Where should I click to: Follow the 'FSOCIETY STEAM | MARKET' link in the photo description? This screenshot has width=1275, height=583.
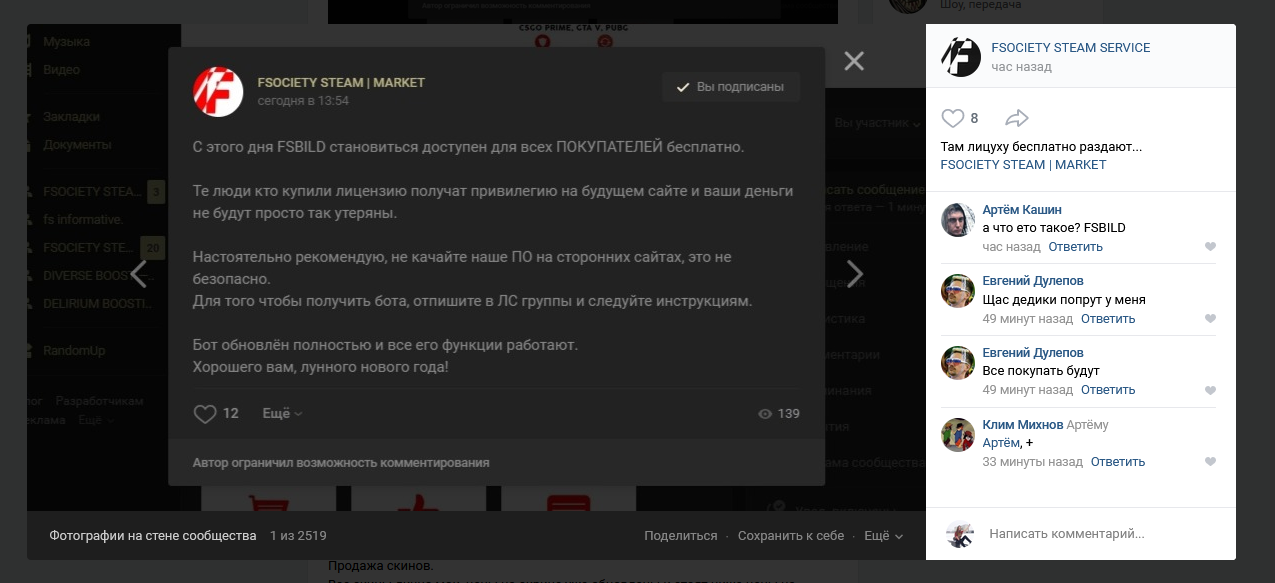click(x=1023, y=164)
